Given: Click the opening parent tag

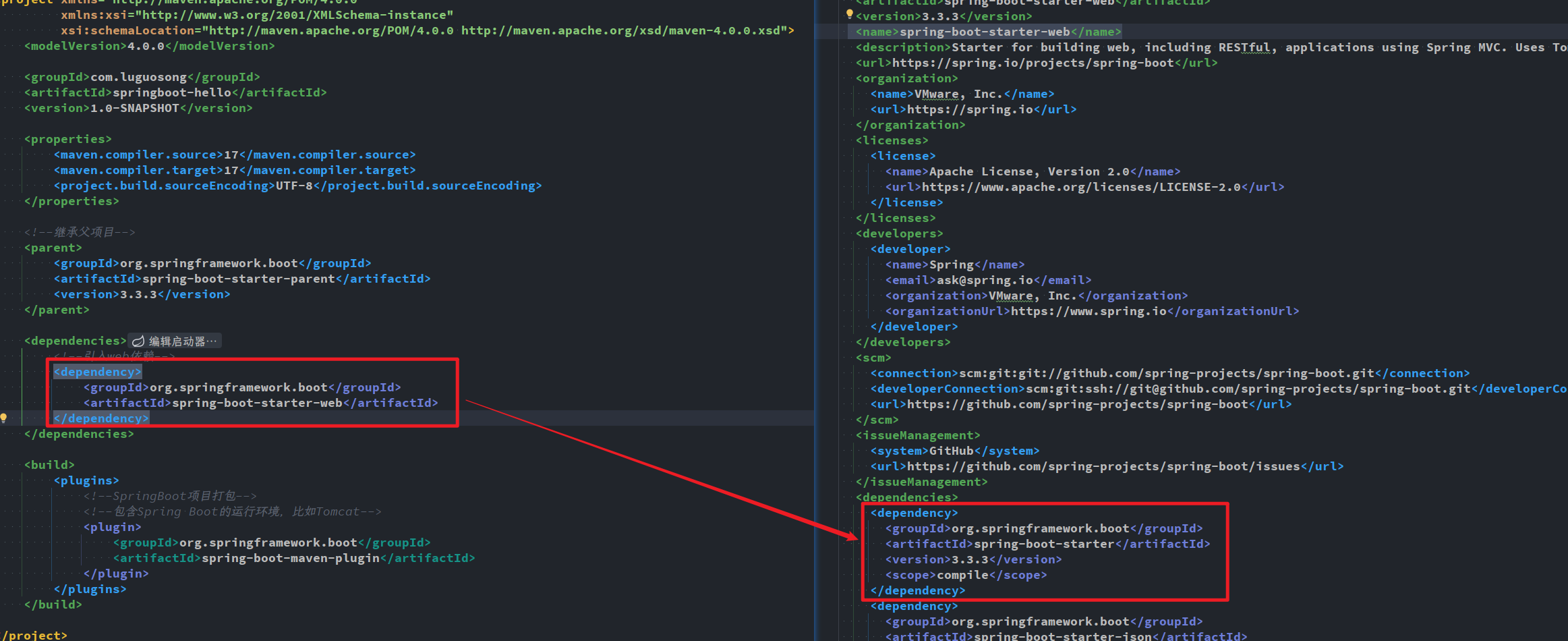Looking at the screenshot, I should pyautogui.click(x=53, y=248).
